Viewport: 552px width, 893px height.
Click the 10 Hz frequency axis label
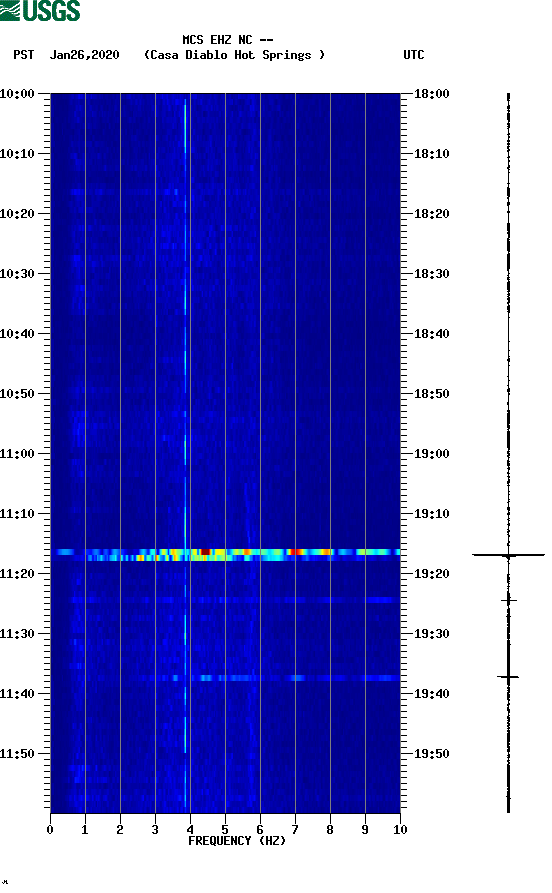click(x=400, y=830)
